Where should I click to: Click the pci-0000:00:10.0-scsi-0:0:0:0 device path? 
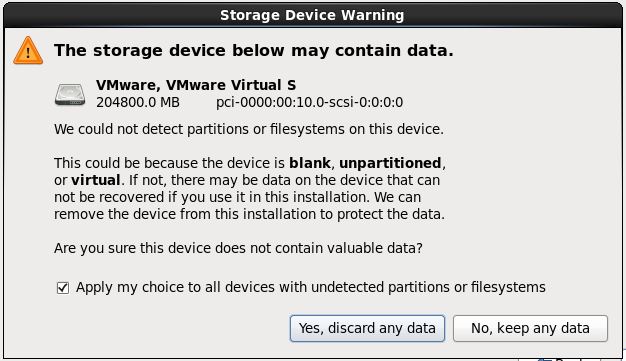[309, 102]
